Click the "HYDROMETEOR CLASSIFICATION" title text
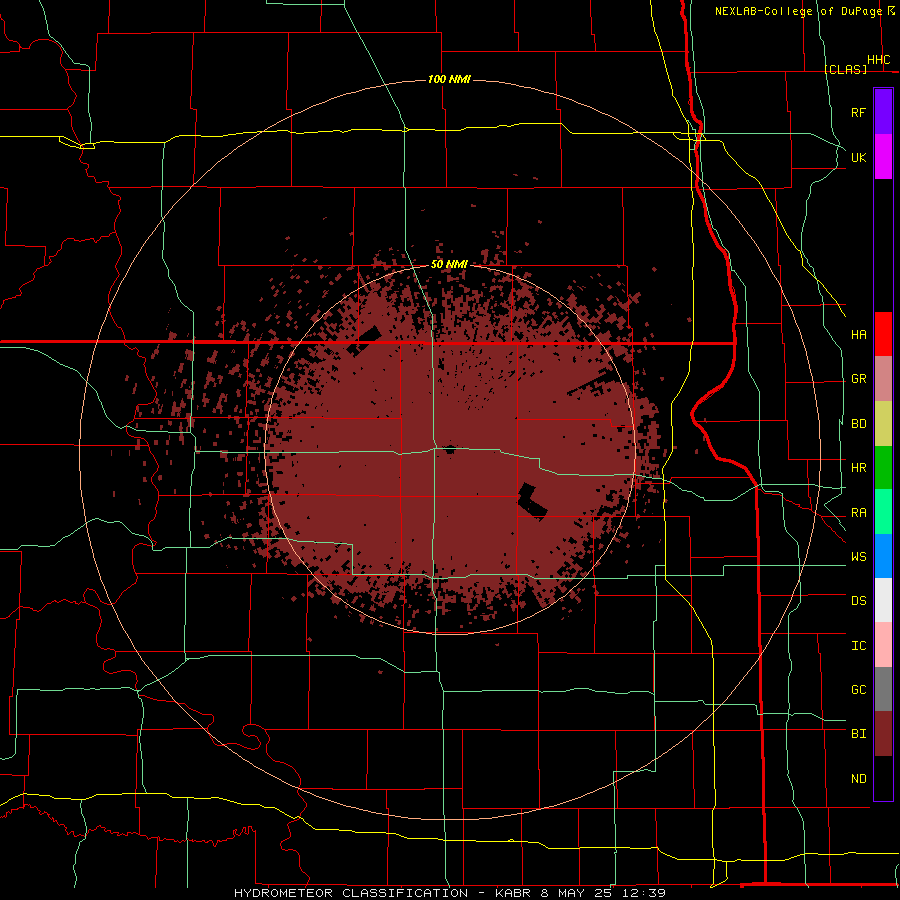Viewport: 900px width, 900px height. (x=351, y=893)
